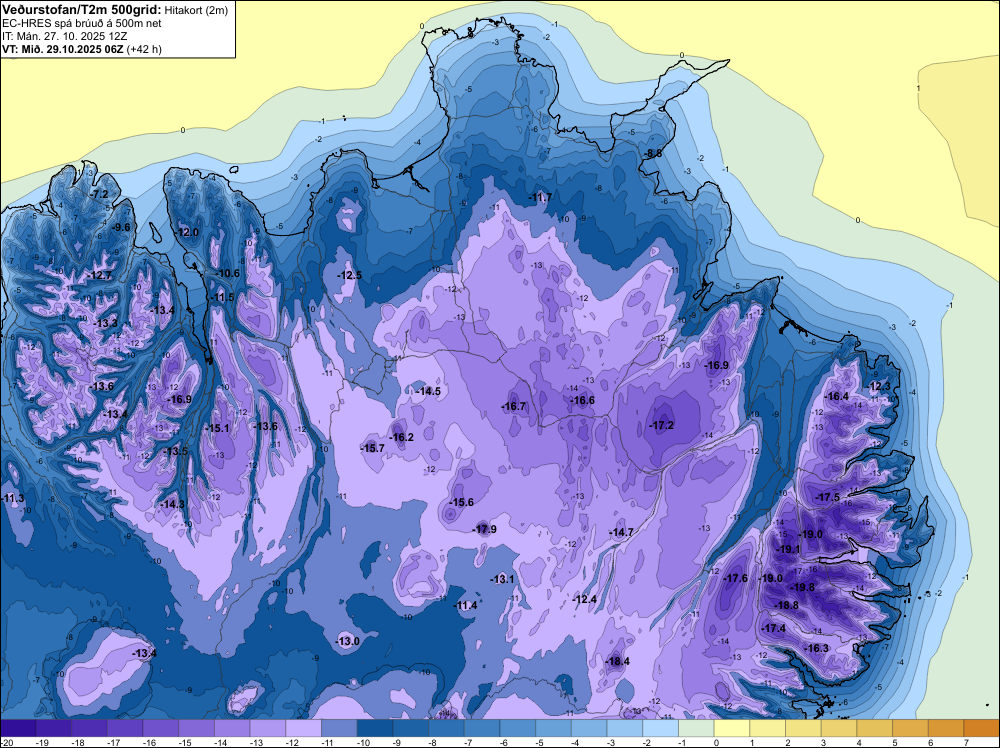Click the -12.4 temperature value

[585, 599]
